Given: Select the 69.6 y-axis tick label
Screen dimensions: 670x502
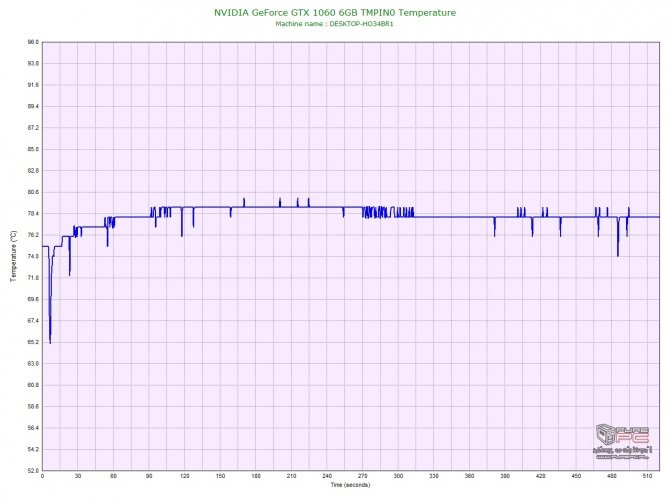Looking at the screenshot, I should click(x=33, y=299).
